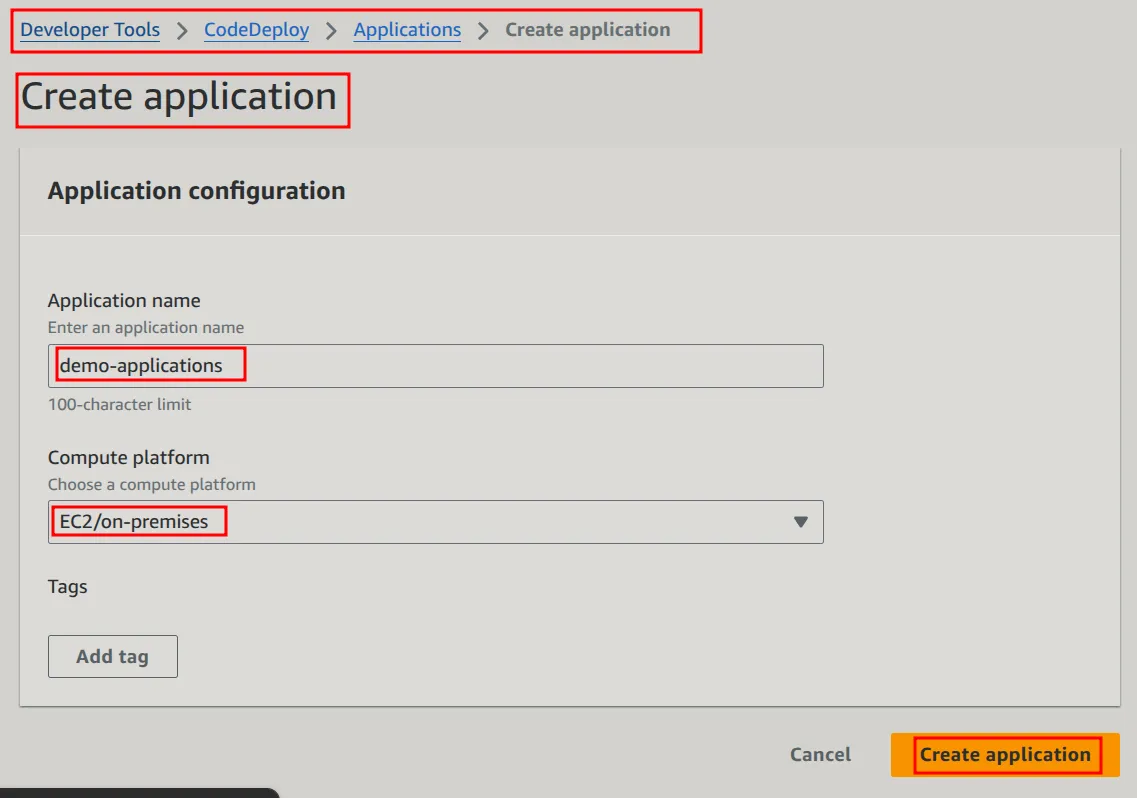Screen dimensions: 1137x798
Task: Click the orange Create application button
Action: pos(1005,754)
